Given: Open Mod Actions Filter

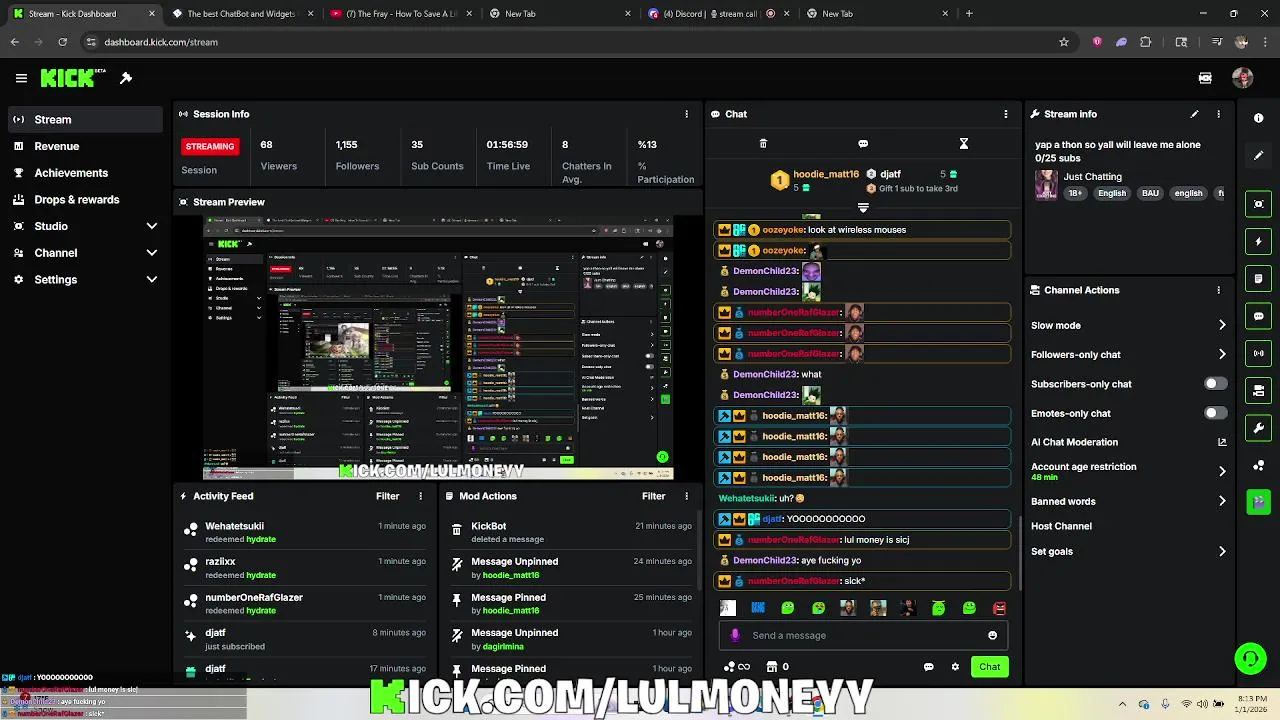Looking at the screenshot, I should [x=653, y=496].
